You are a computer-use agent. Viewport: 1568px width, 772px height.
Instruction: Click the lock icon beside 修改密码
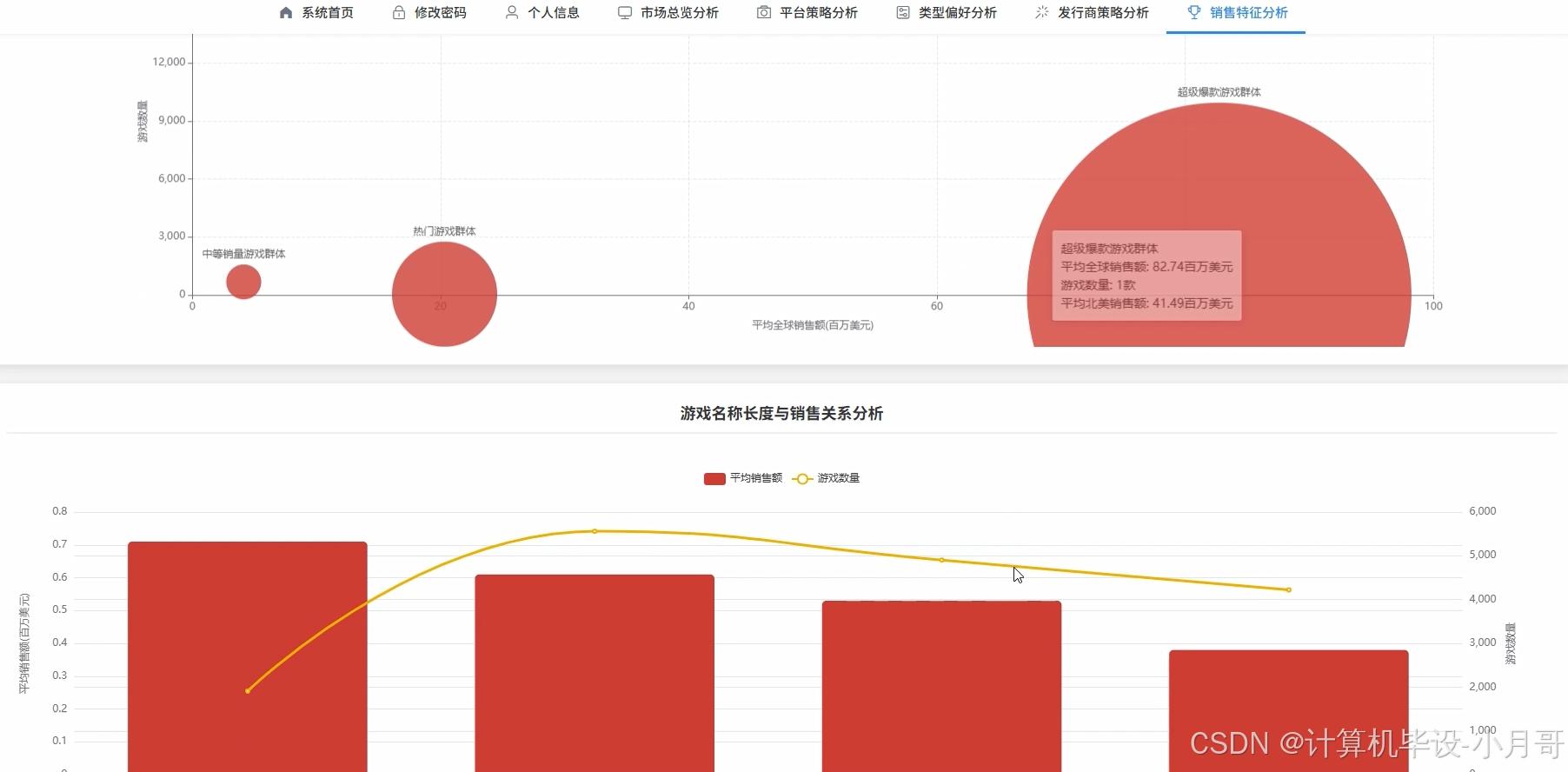coord(399,12)
